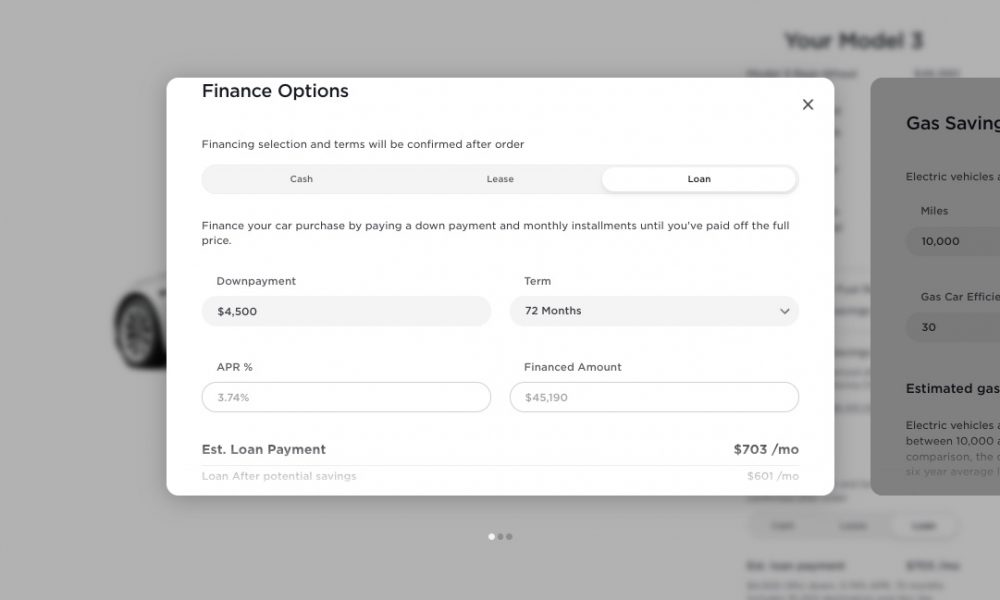Expand the Term chevron arrow
Screen dimensions: 1000x600
[784, 311]
